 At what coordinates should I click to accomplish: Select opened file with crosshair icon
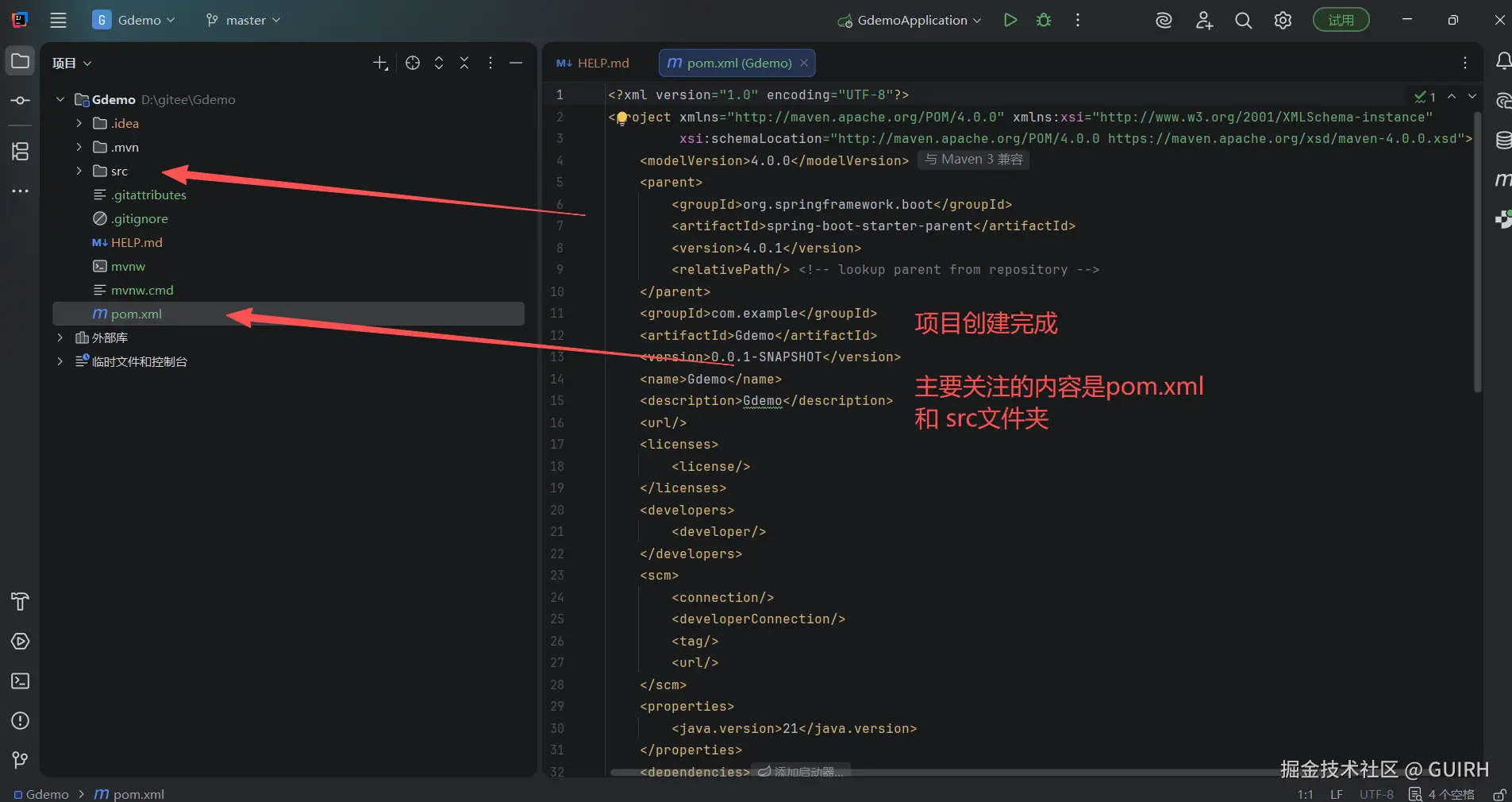tap(413, 64)
